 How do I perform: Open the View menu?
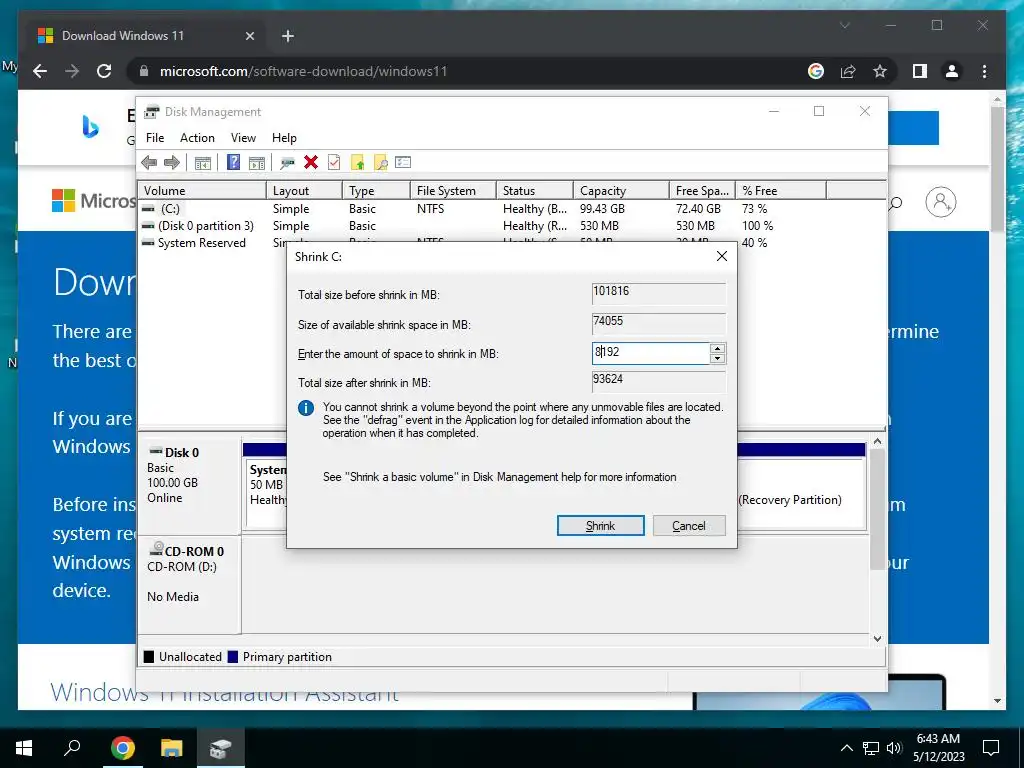click(x=243, y=138)
